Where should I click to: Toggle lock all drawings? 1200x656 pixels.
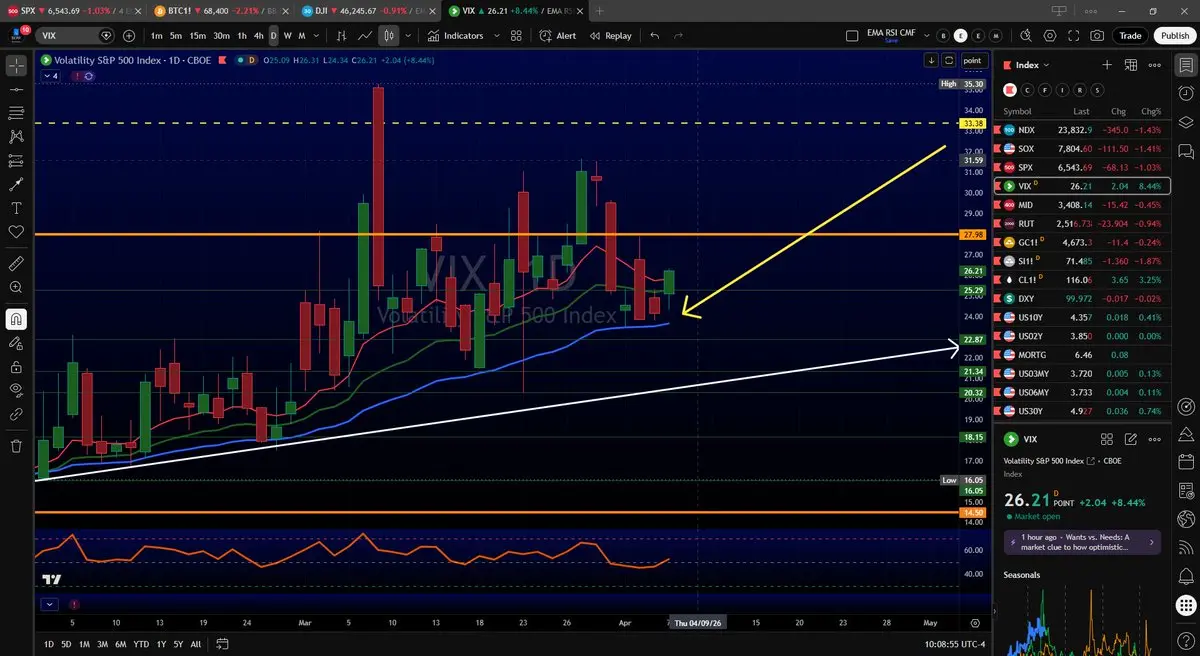[16, 366]
